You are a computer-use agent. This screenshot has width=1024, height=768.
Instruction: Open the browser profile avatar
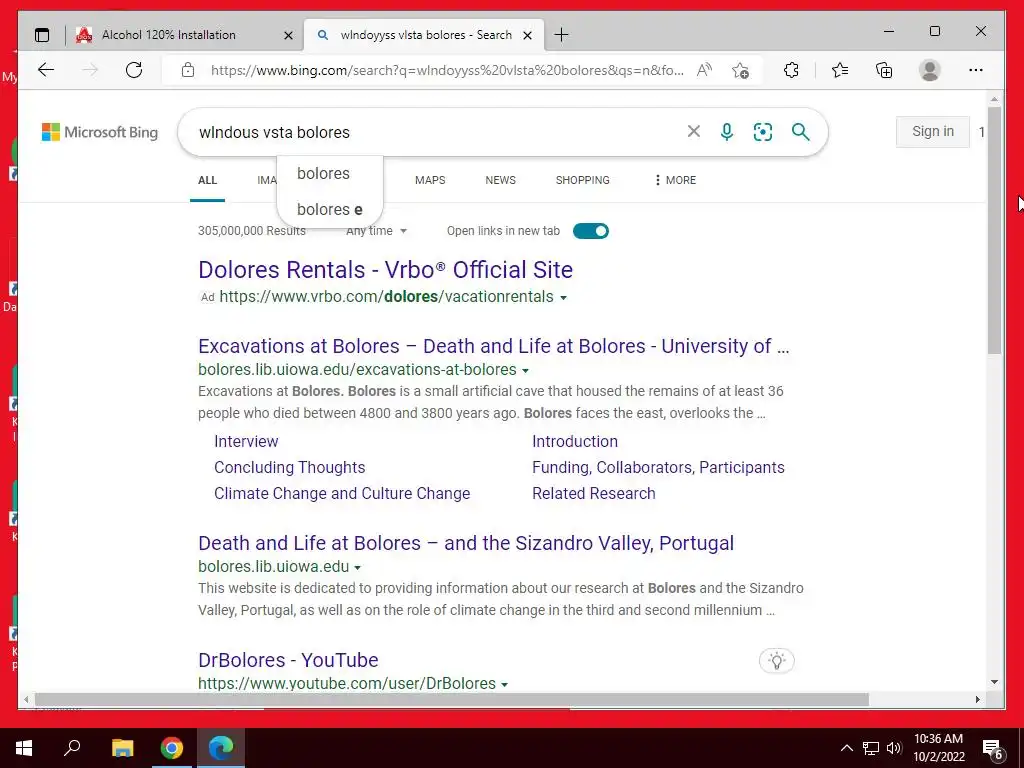[929, 70]
